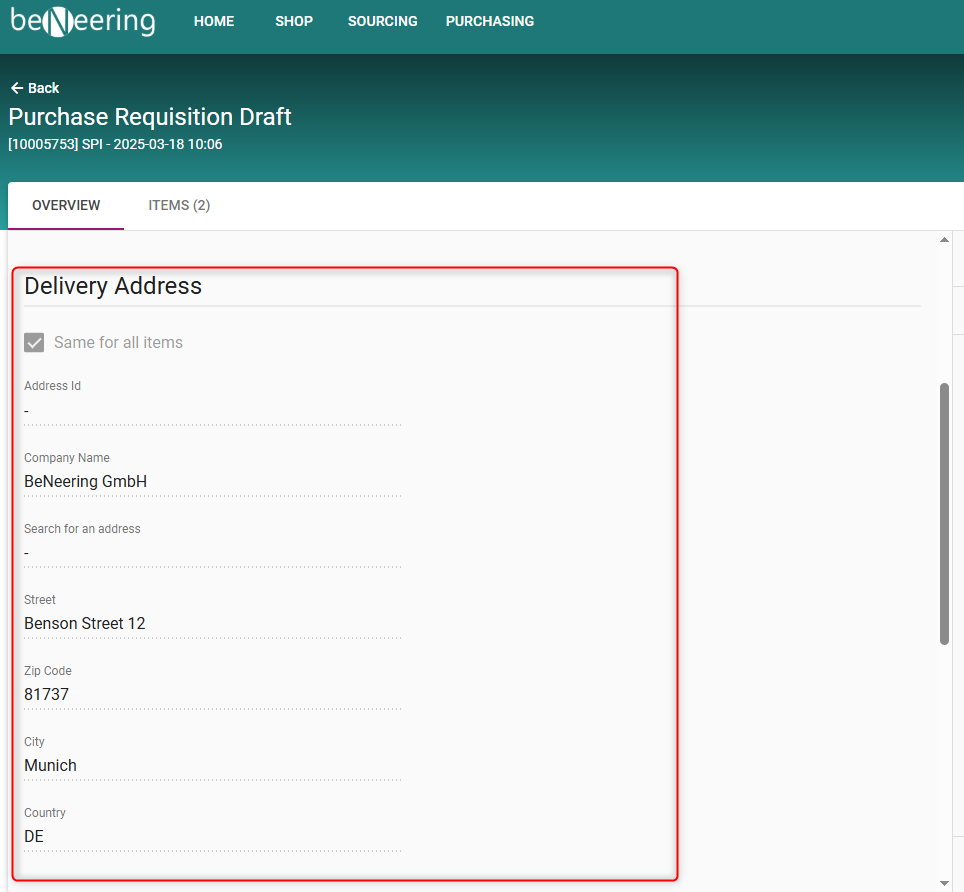This screenshot has width=964, height=892.
Task: Click the beNeering logo
Action: pyautogui.click(x=83, y=21)
